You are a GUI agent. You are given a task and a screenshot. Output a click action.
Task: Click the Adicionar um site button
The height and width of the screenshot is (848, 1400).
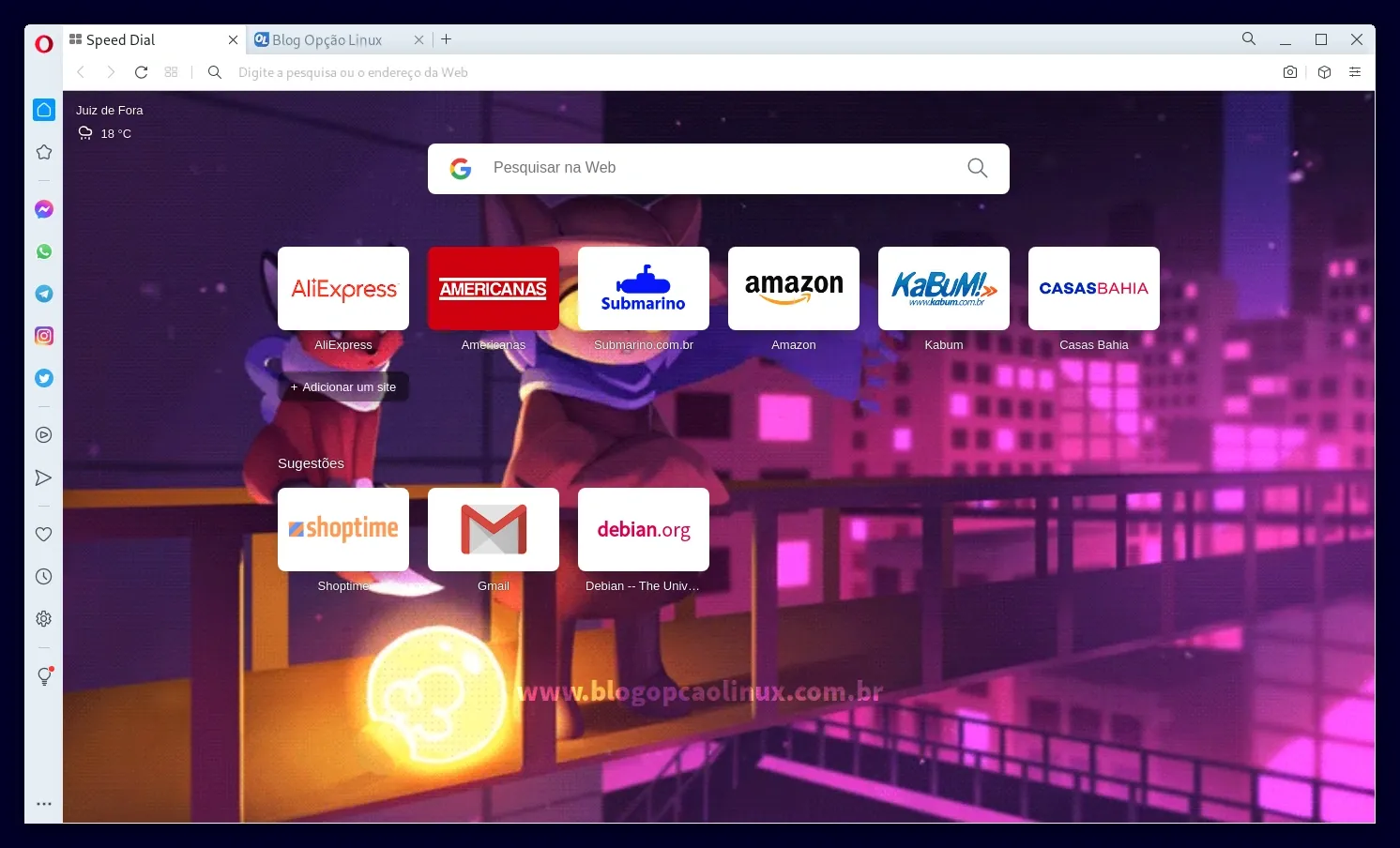343,386
